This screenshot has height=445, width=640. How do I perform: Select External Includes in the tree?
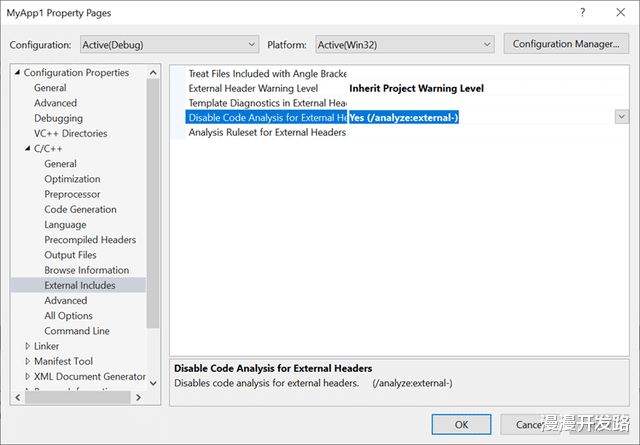pos(78,285)
